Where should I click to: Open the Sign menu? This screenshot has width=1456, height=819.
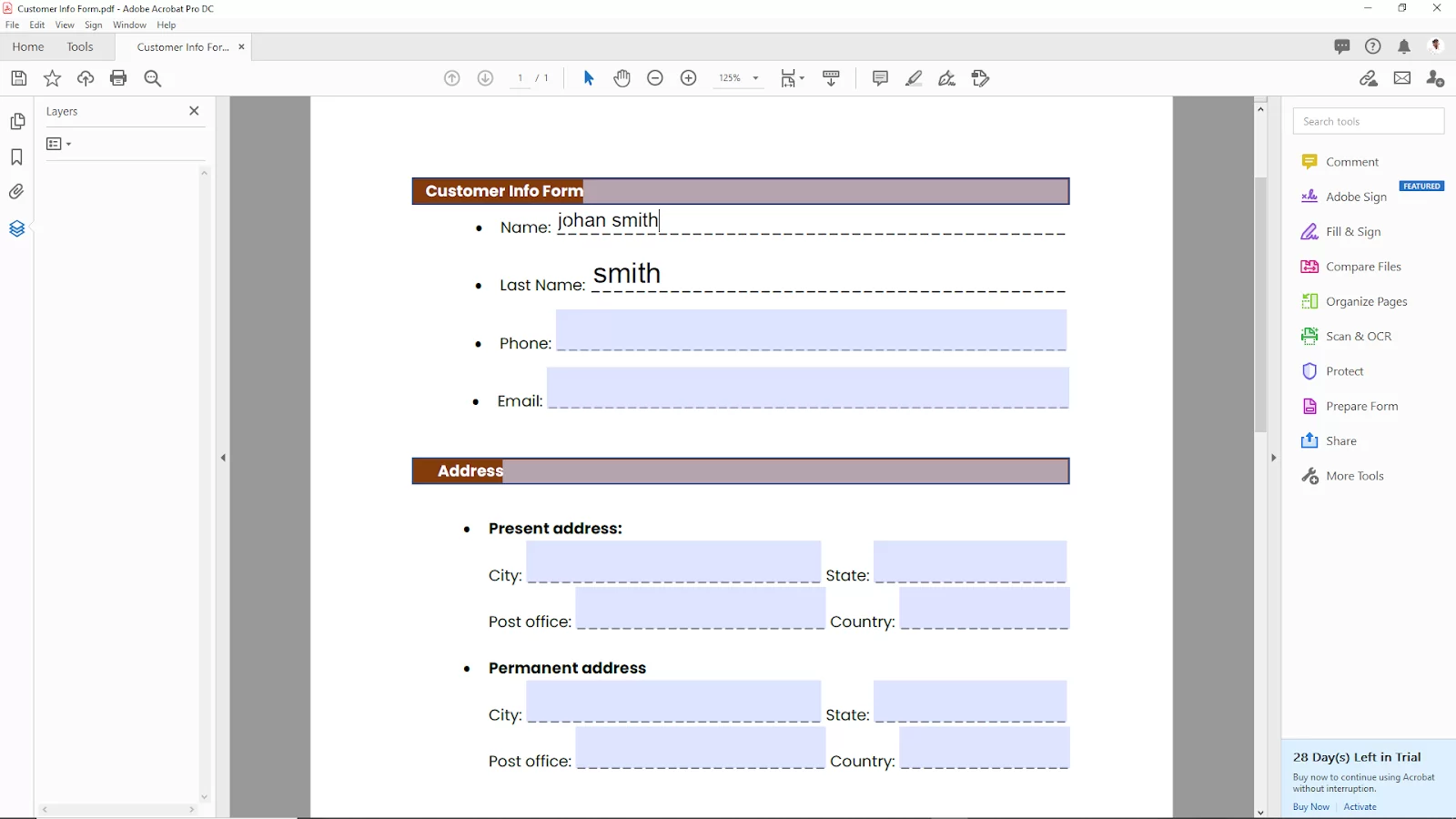coord(94,25)
